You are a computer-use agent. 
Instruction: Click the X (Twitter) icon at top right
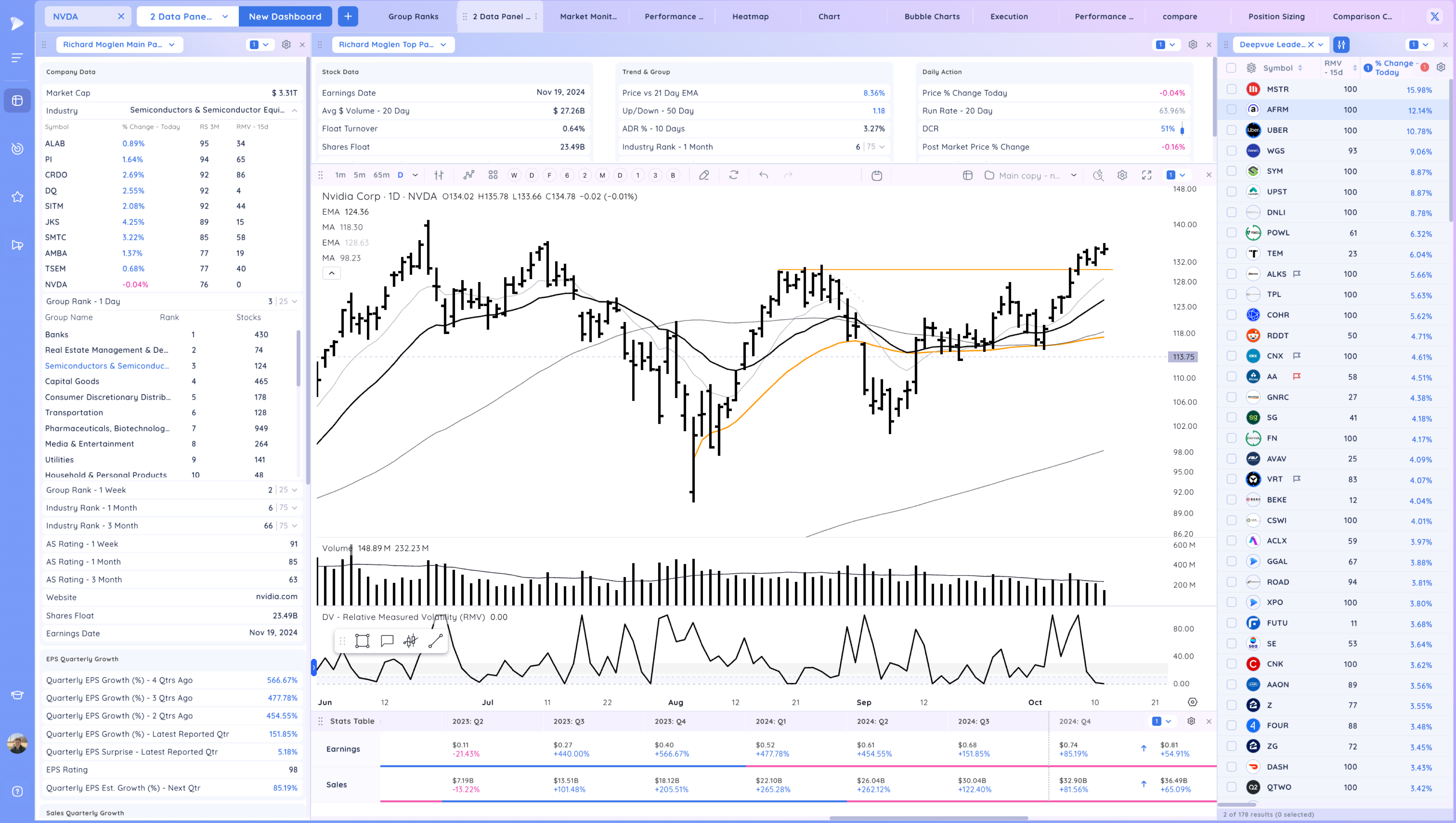click(1434, 16)
